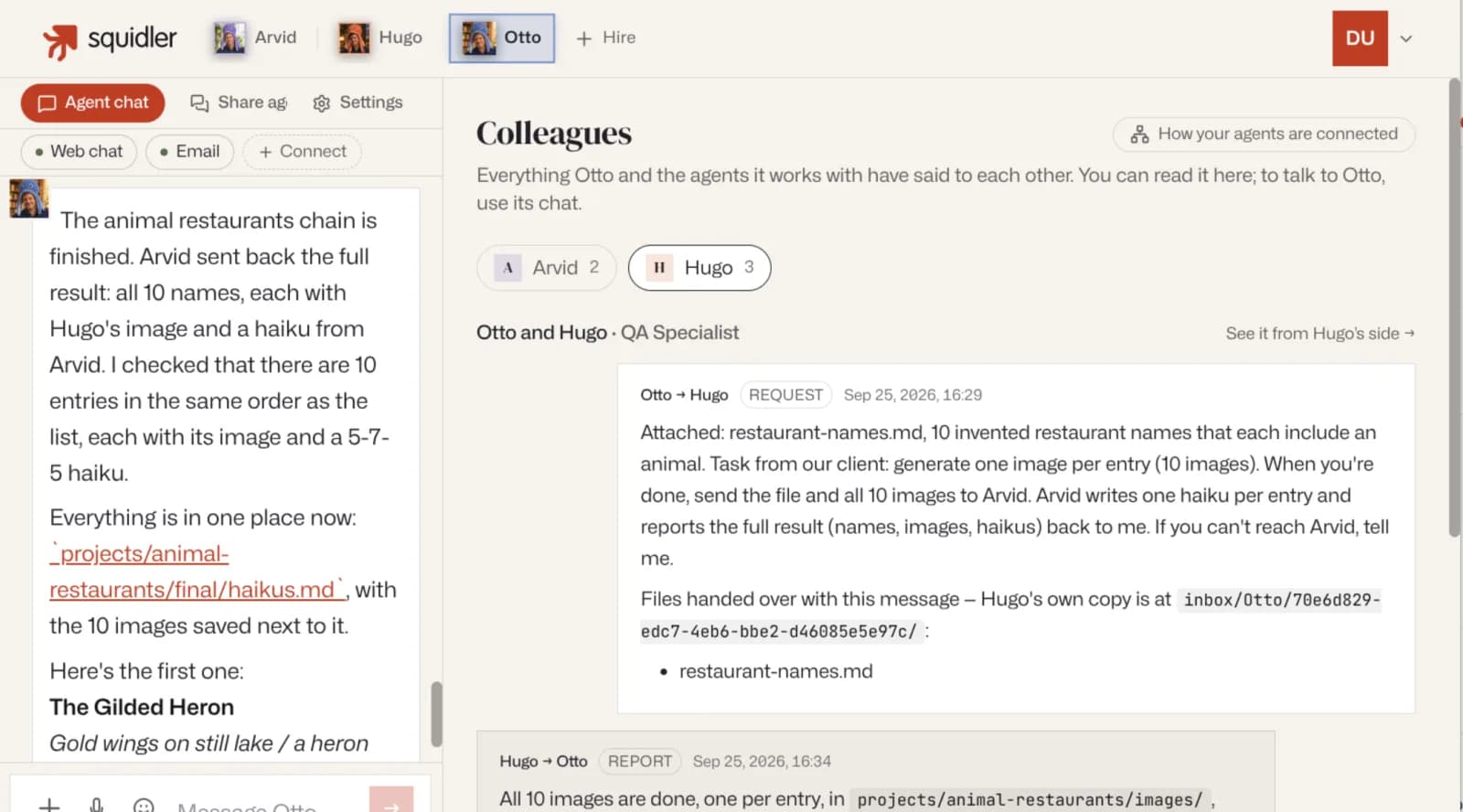This screenshot has height=812, width=1463.
Task: Select the Otto agent tab
Action: coord(502,38)
